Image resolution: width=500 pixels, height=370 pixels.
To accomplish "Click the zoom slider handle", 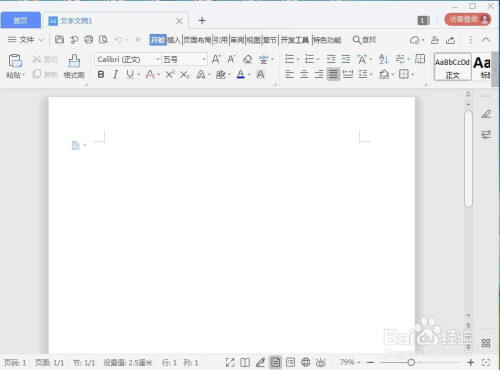I will (x=411, y=362).
